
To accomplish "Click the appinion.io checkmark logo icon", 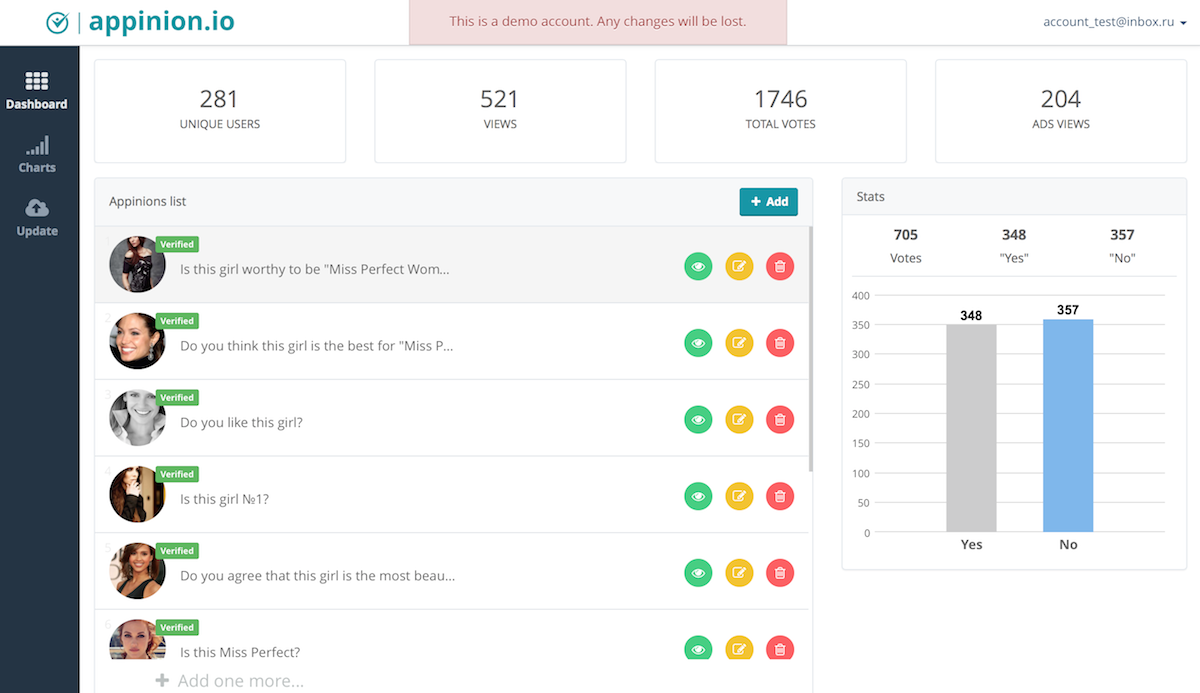I will point(58,22).
